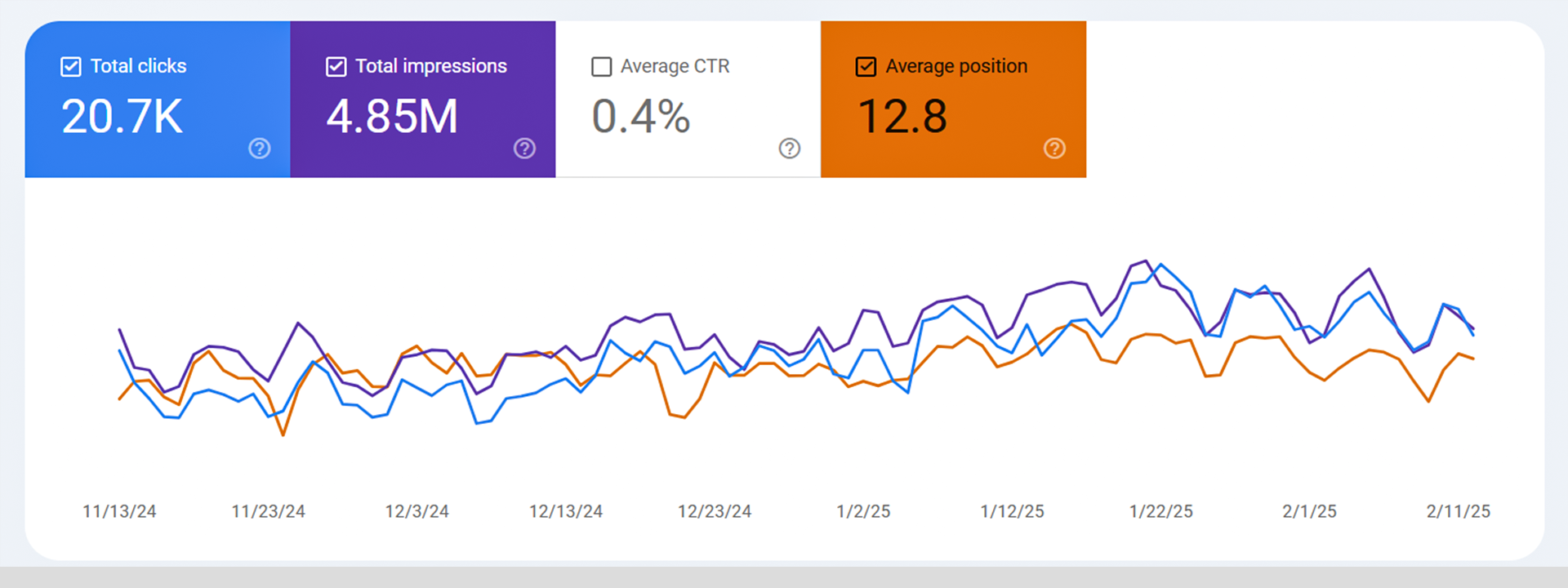The width and height of the screenshot is (1568, 588).
Task: Click the 11/13/24 date axis label
Action: (x=119, y=511)
